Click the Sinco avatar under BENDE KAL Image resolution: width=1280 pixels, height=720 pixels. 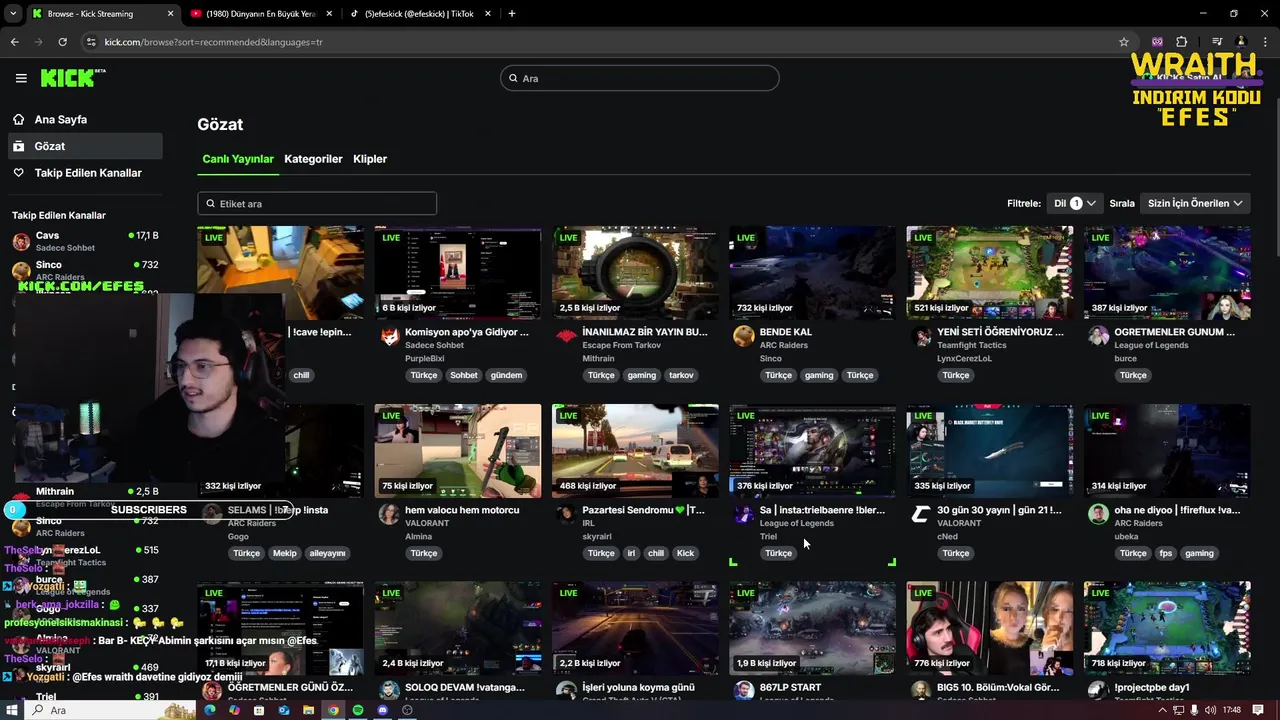click(x=744, y=337)
